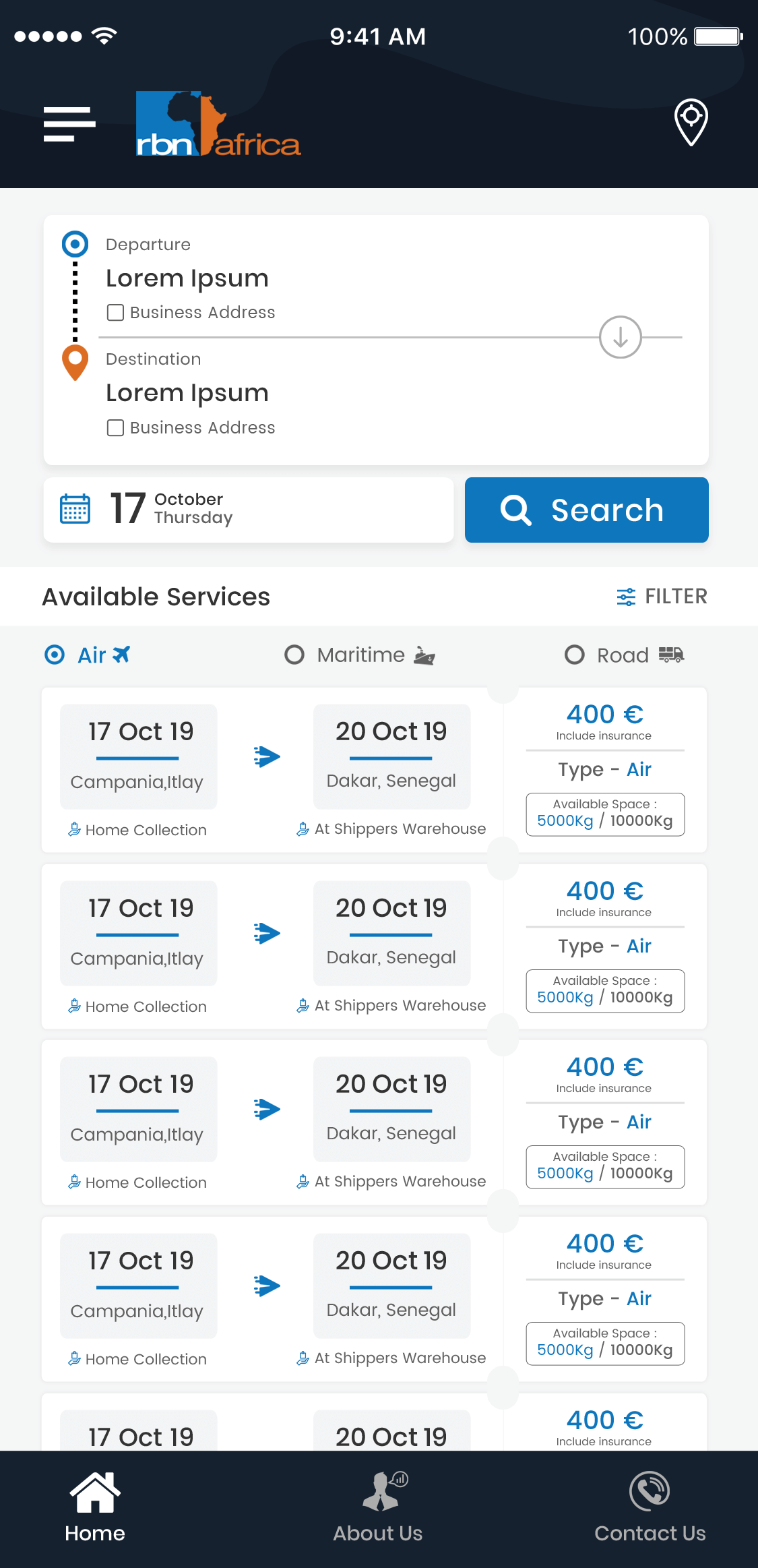Edit the Departure Lorem Ipsum field
This screenshot has height=1568, width=758.
coord(187,278)
